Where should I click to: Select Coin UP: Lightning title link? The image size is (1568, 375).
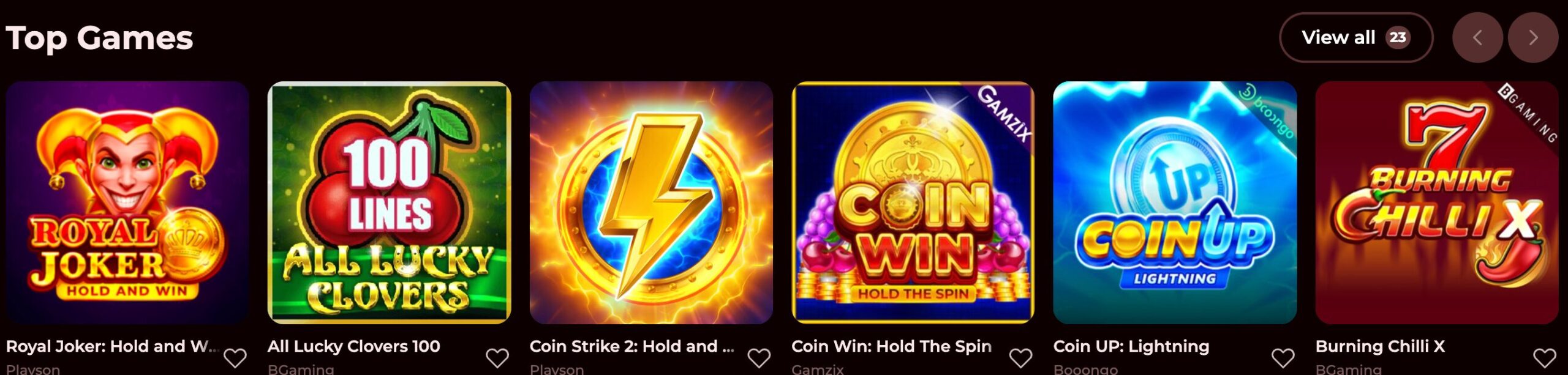point(1131,347)
